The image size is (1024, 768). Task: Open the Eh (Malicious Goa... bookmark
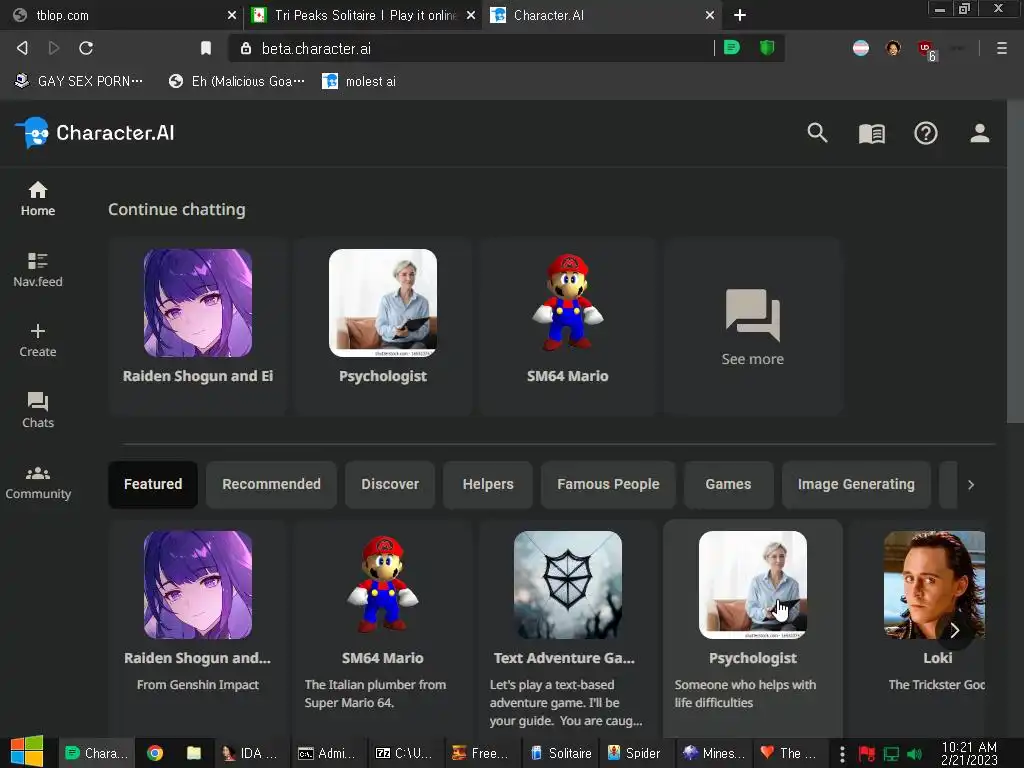(x=236, y=81)
